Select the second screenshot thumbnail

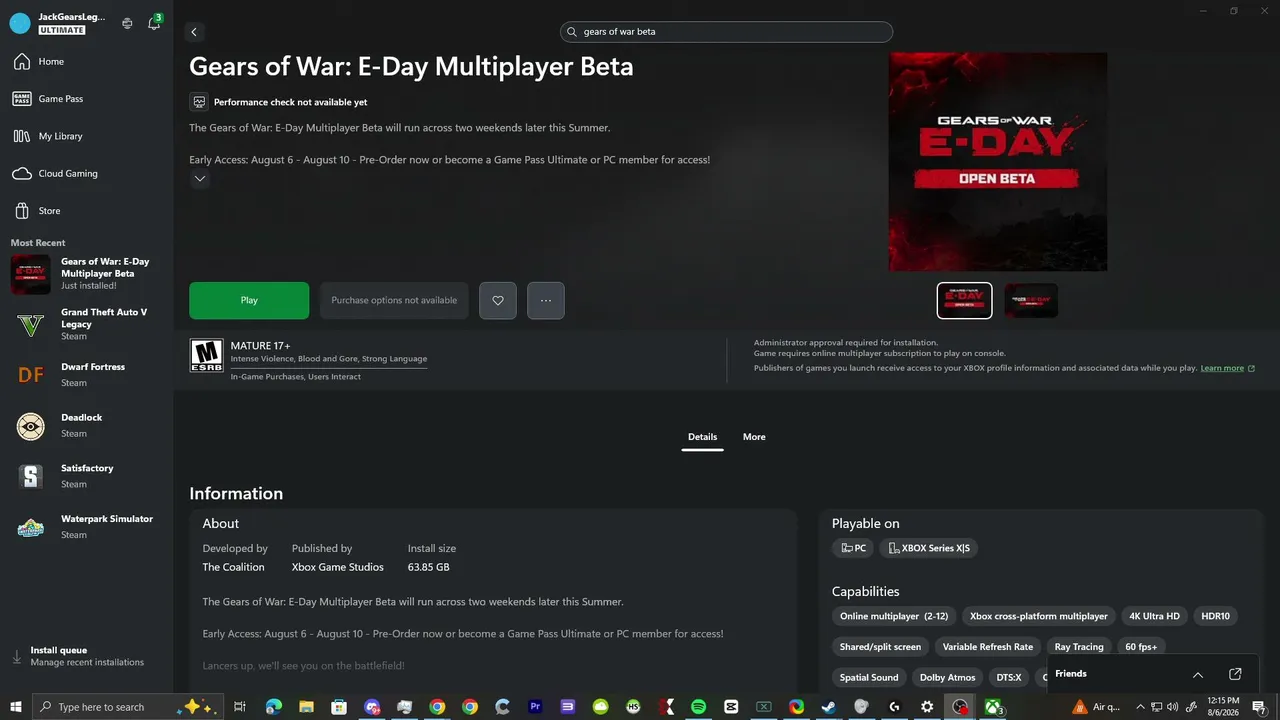1031,300
